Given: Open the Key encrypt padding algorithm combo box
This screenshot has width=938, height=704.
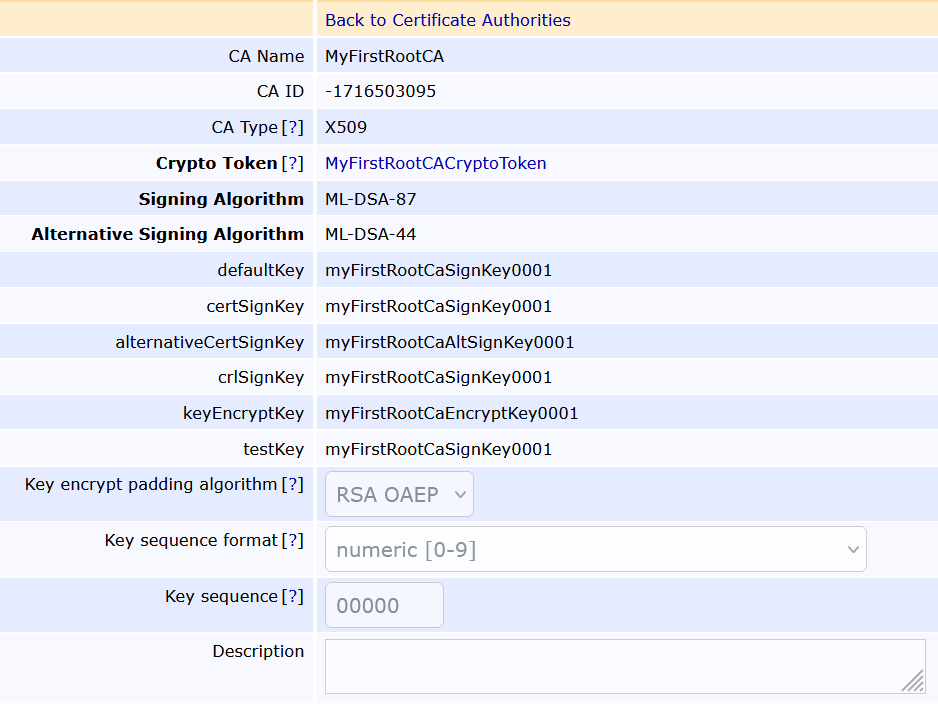Looking at the screenshot, I should (x=399, y=493).
